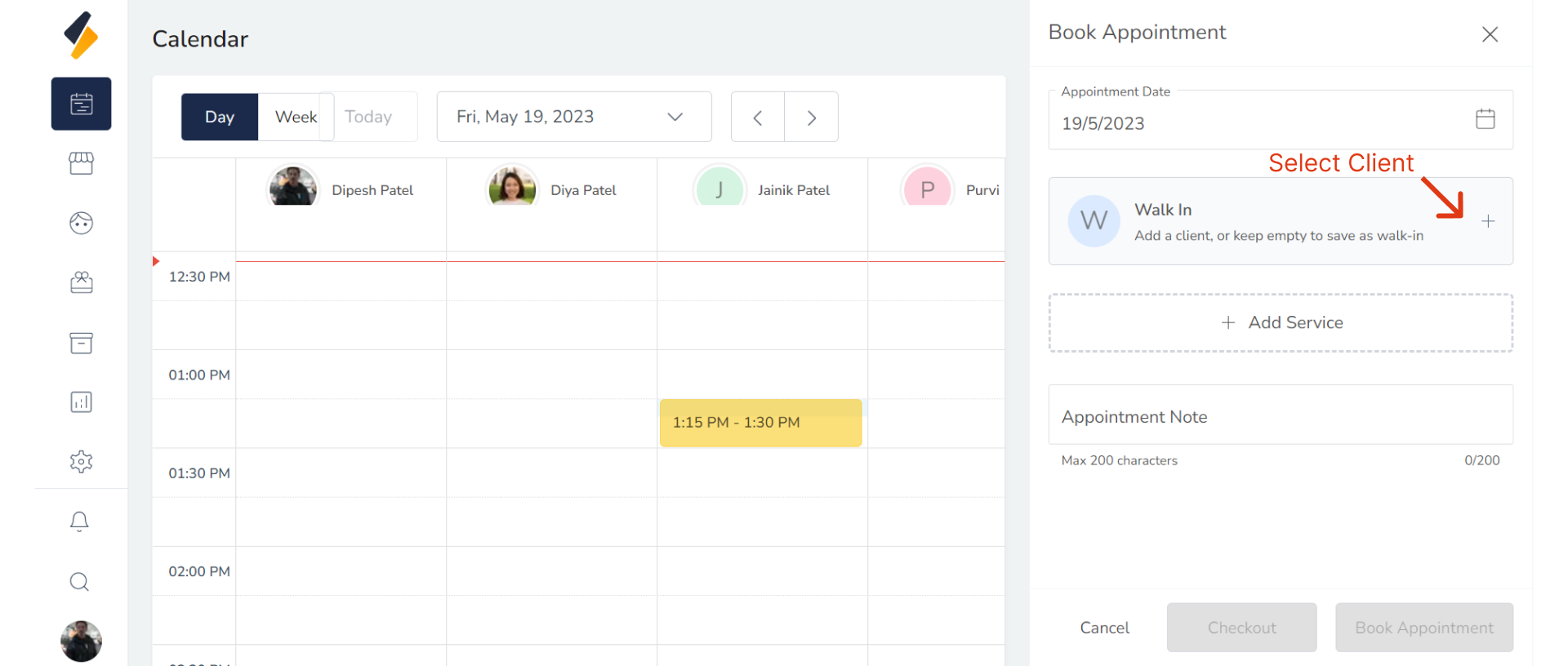Switch to Week view
Screen dimensions: 1568x666
click(x=296, y=117)
